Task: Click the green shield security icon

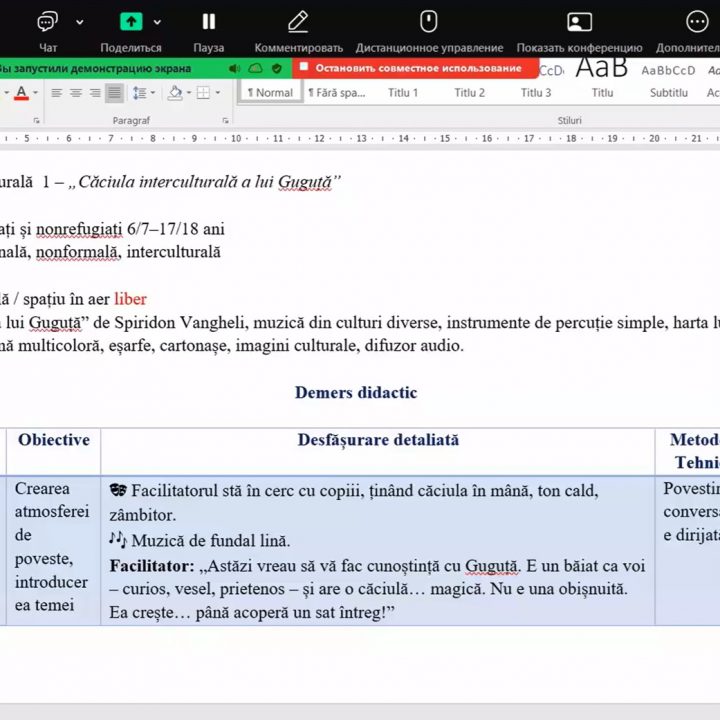Action: [x=276, y=68]
